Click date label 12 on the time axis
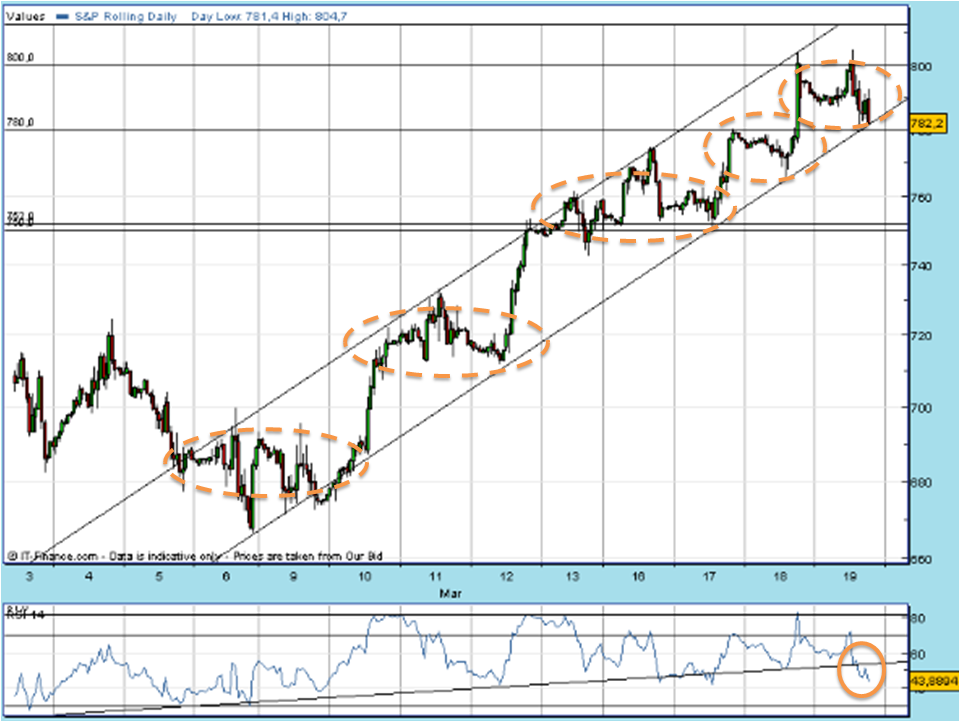The image size is (960, 722). coord(507,576)
